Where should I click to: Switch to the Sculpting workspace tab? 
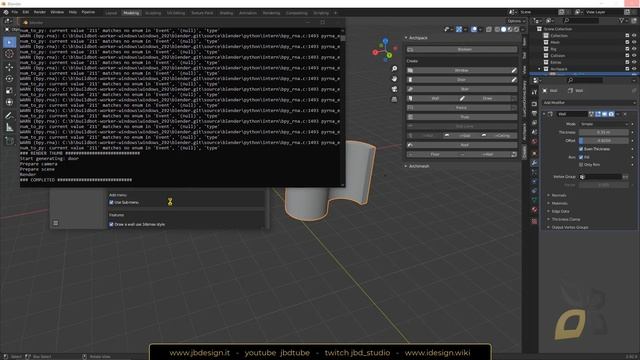pyautogui.click(x=153, y=13)
